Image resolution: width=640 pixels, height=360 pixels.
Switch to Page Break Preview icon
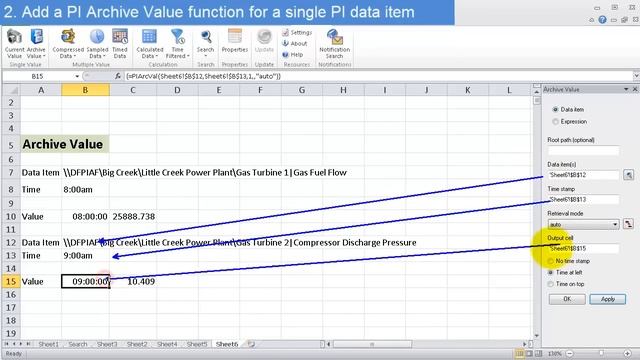(538, 353)
